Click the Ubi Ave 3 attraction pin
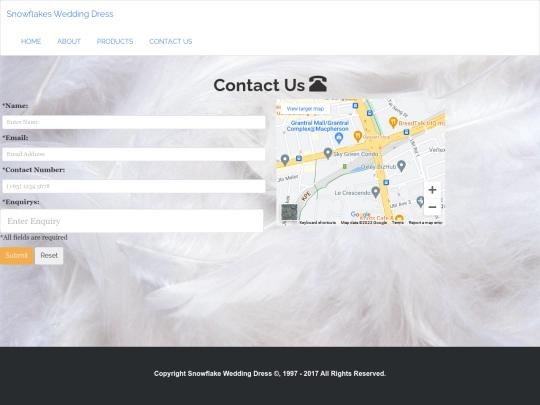This screenshot has width=540, height=405. click(x=420, y=201)
